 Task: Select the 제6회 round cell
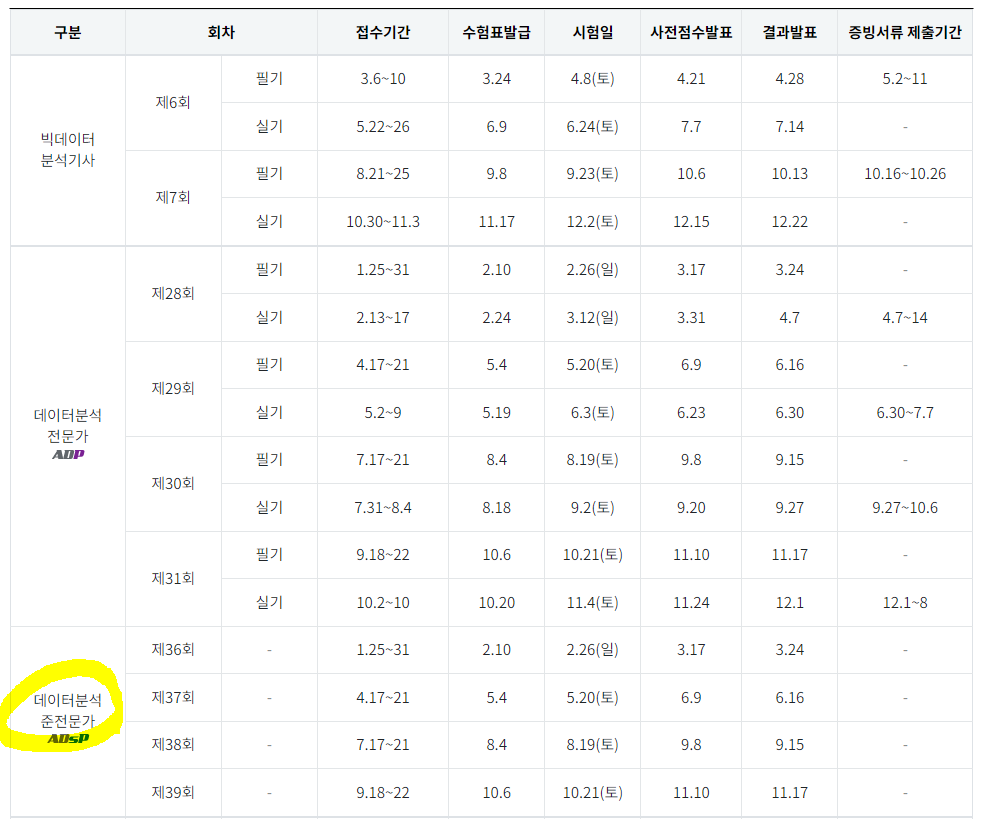[x=173, y=102]
